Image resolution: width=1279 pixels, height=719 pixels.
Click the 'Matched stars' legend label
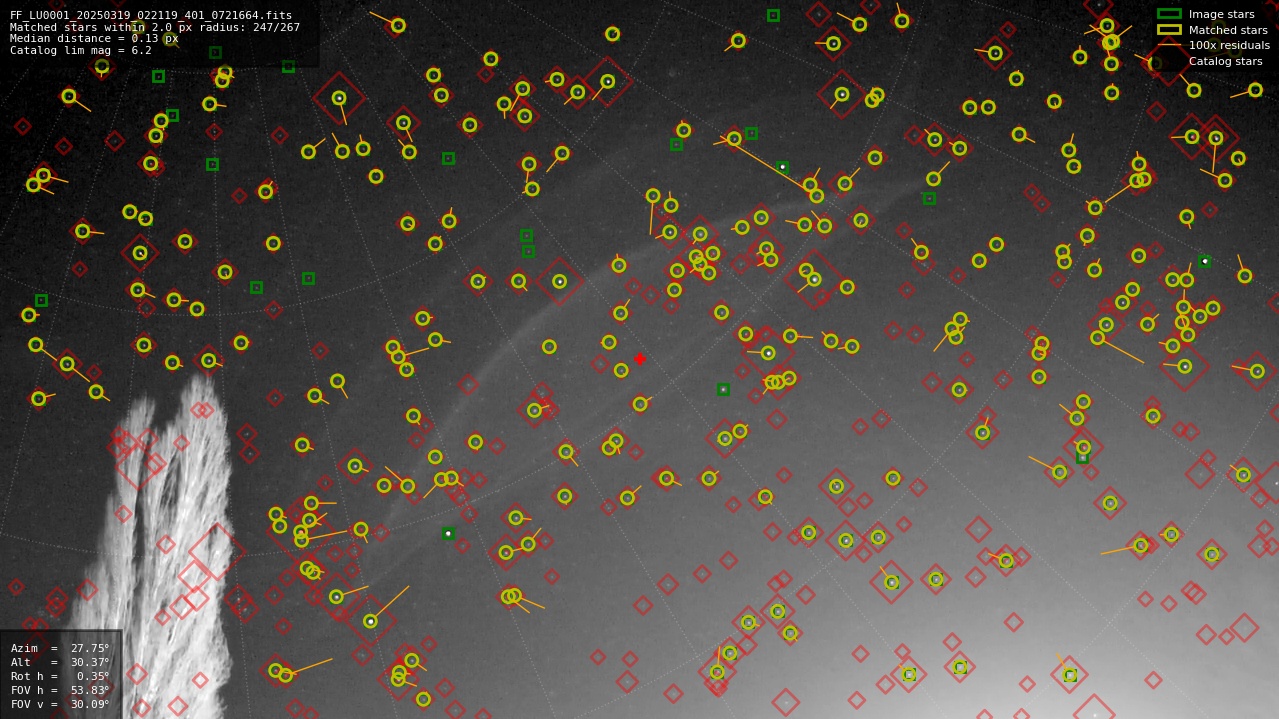pyautogui.click(x=1228, y=30)
